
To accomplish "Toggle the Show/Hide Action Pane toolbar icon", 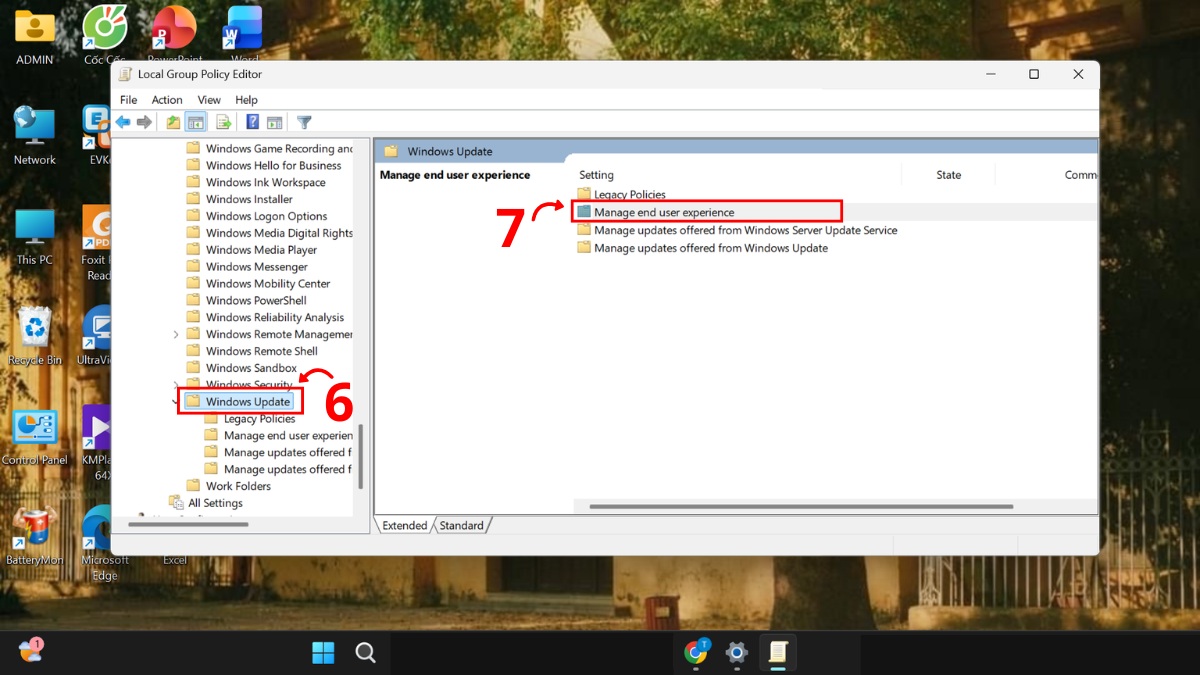I will (275, 122).
